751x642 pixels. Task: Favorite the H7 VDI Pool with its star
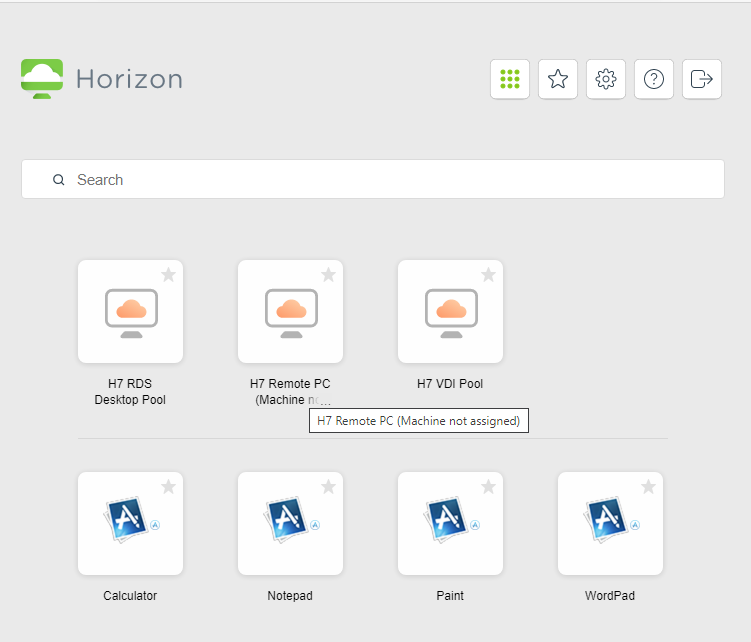pyautogui.click(x=488, y=275)
